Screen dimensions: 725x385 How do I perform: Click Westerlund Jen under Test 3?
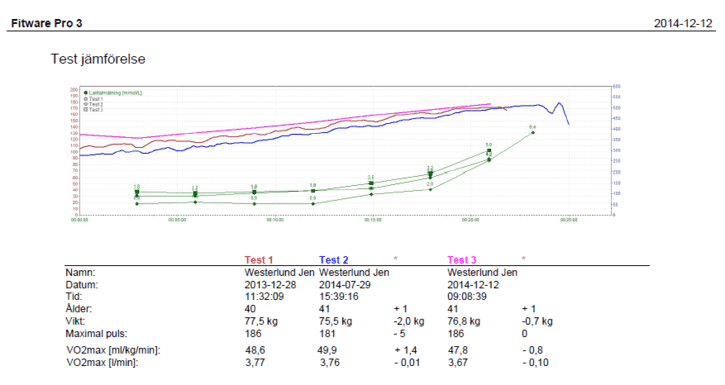tap(482, 273)
